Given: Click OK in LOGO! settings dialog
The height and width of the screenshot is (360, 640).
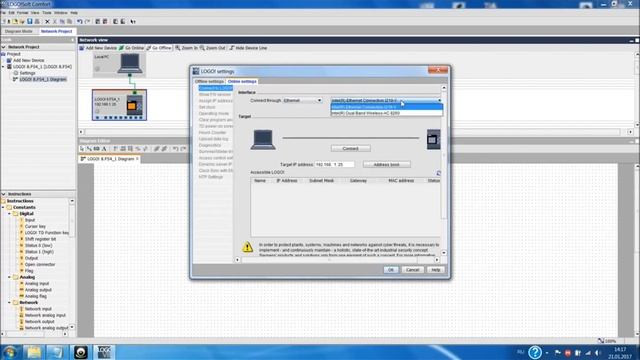Looking at the screenshot, I should pyautogui.click(x=391, y=270).
